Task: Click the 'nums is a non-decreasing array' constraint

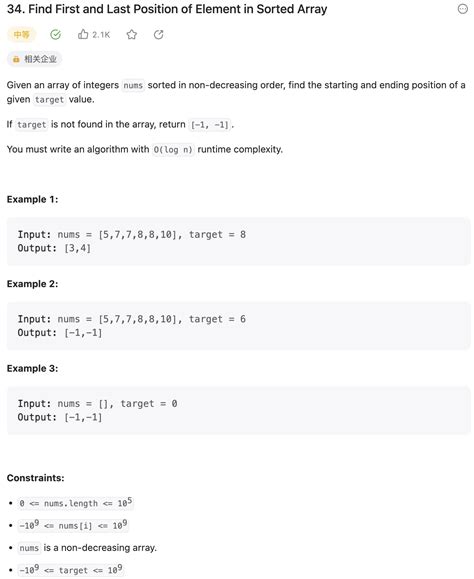Action: click(87, 548)
